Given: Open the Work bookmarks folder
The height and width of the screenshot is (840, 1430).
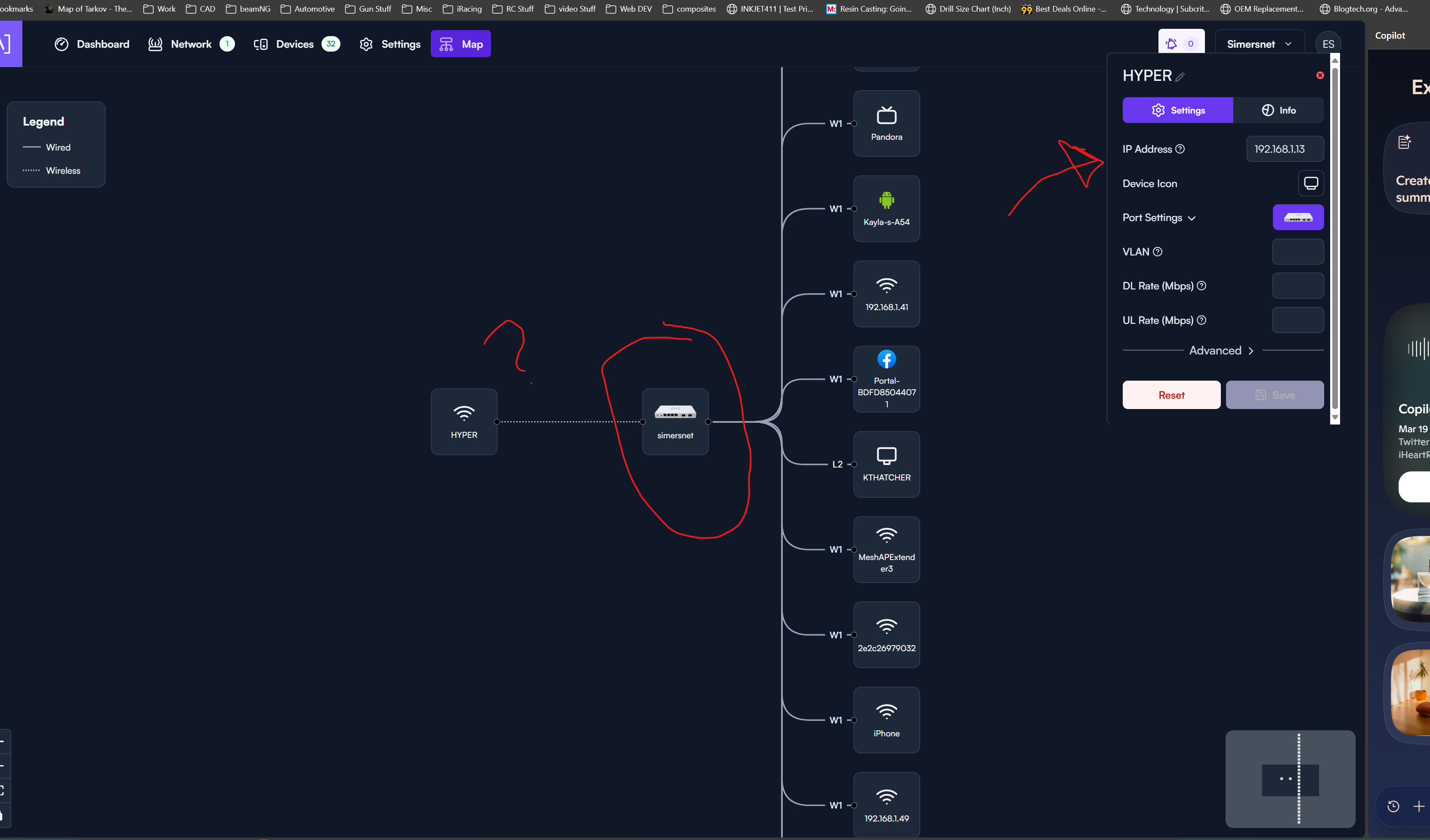Looking at the screenshot, I should (x=160, y=9).
